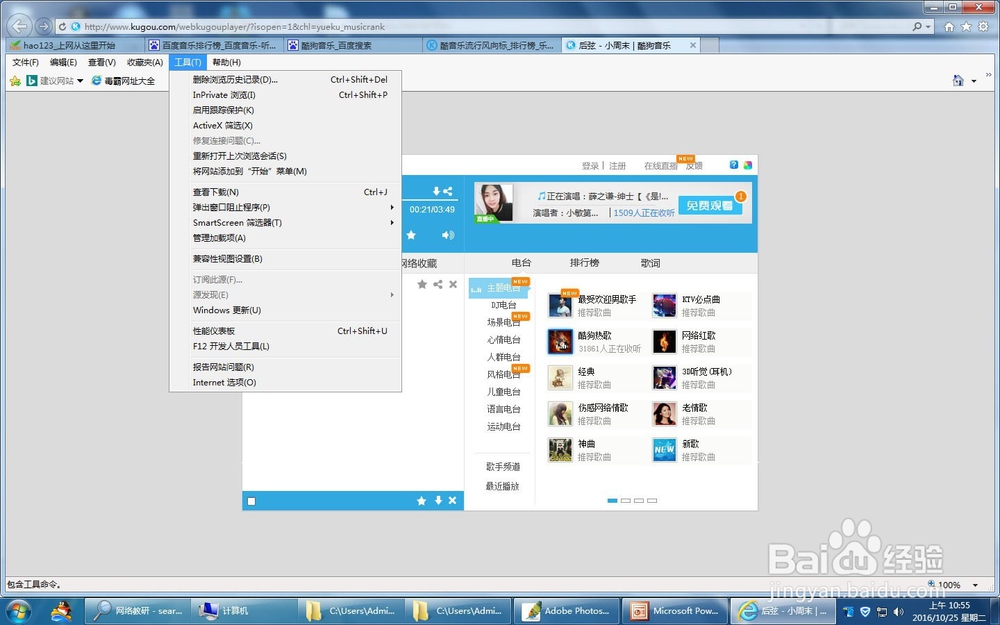Viewport: 1000px width, 625px height.
Task: Click the X icon in bottom blue bar
Action: [452, 501]
